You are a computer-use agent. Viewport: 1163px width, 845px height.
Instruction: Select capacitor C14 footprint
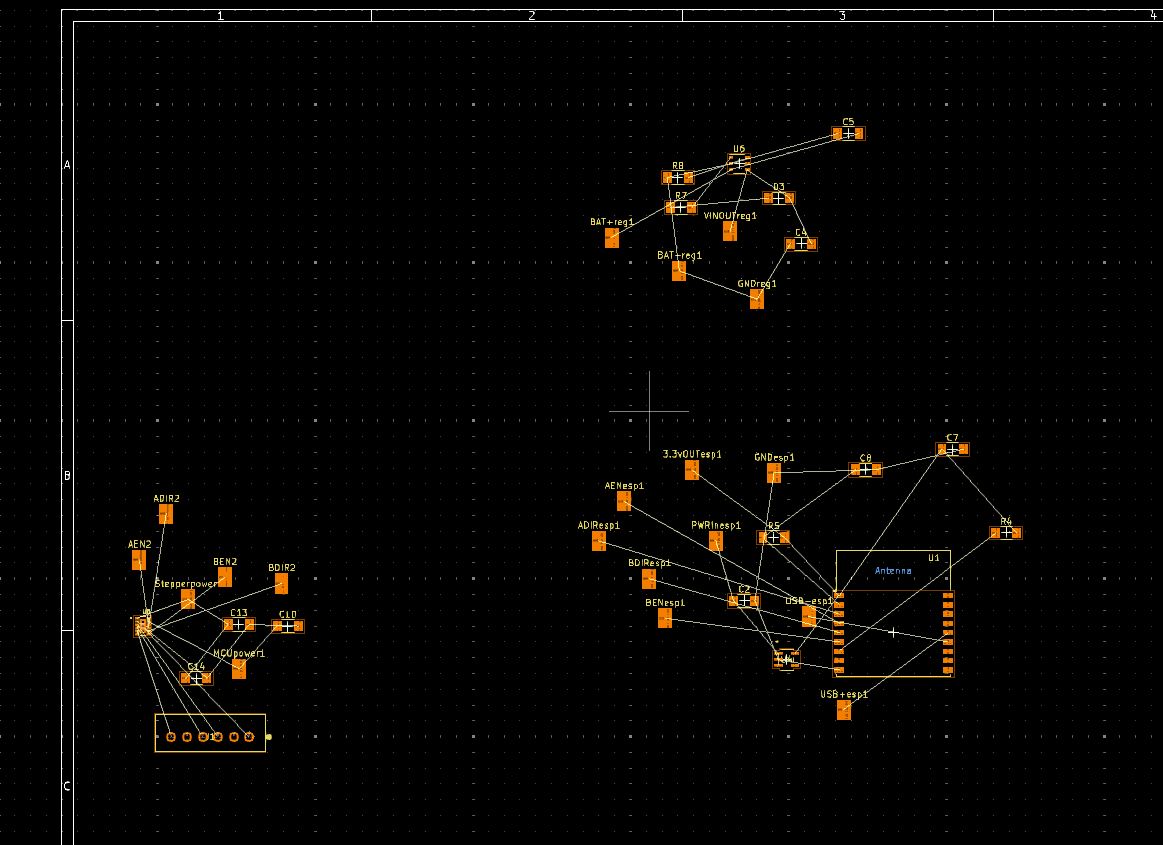(x=196, y=678)
